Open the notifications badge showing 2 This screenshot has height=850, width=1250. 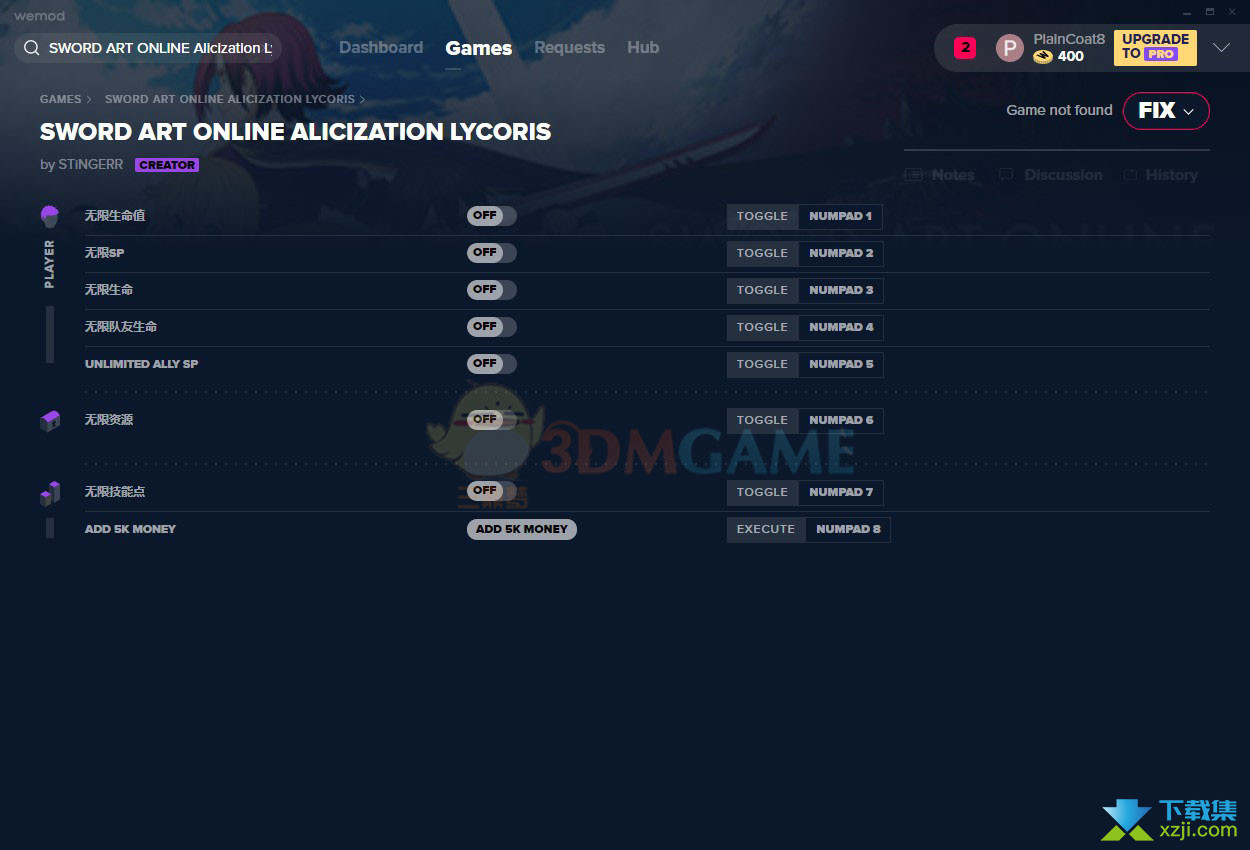[965, 47]
